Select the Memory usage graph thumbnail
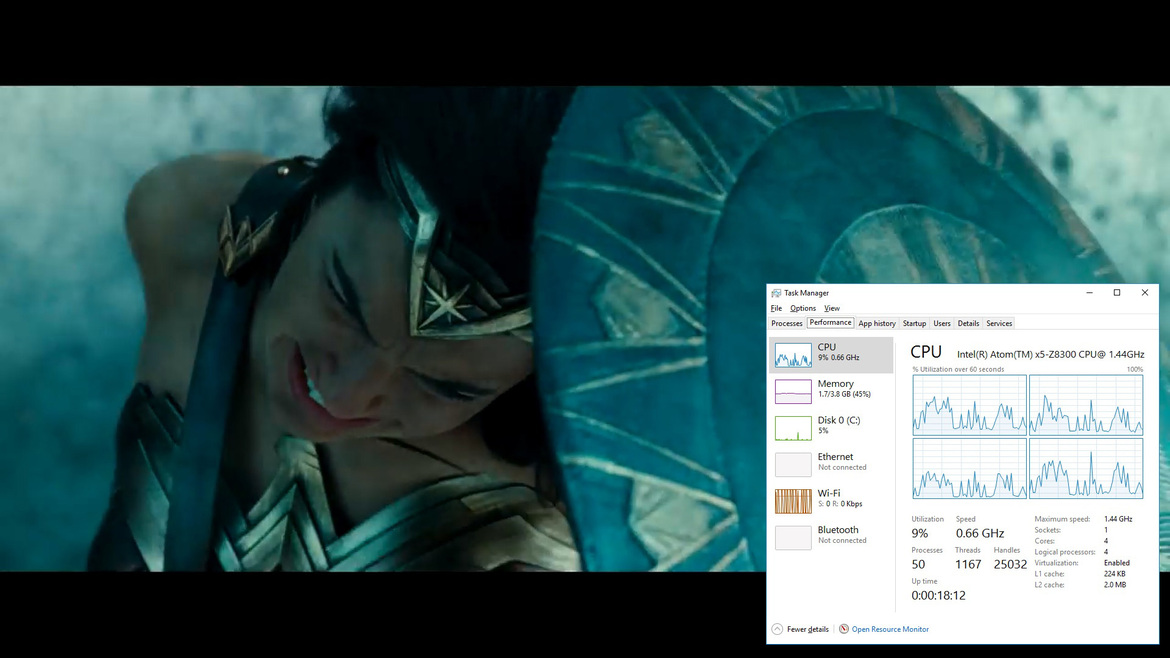 point(793,392)
